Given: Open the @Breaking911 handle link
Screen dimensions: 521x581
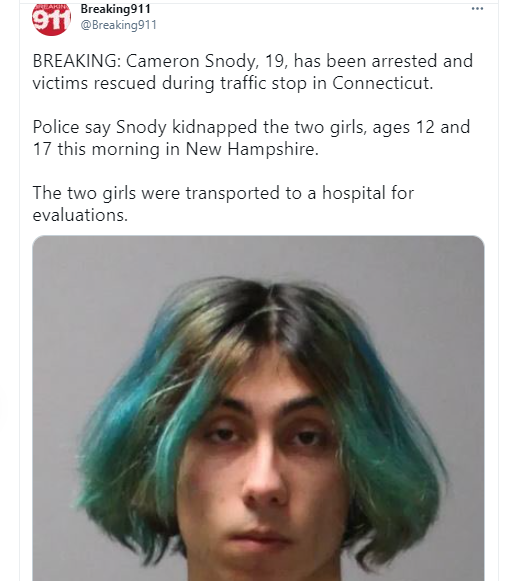Looking at the screenshot, I should (x=119, y=25).
